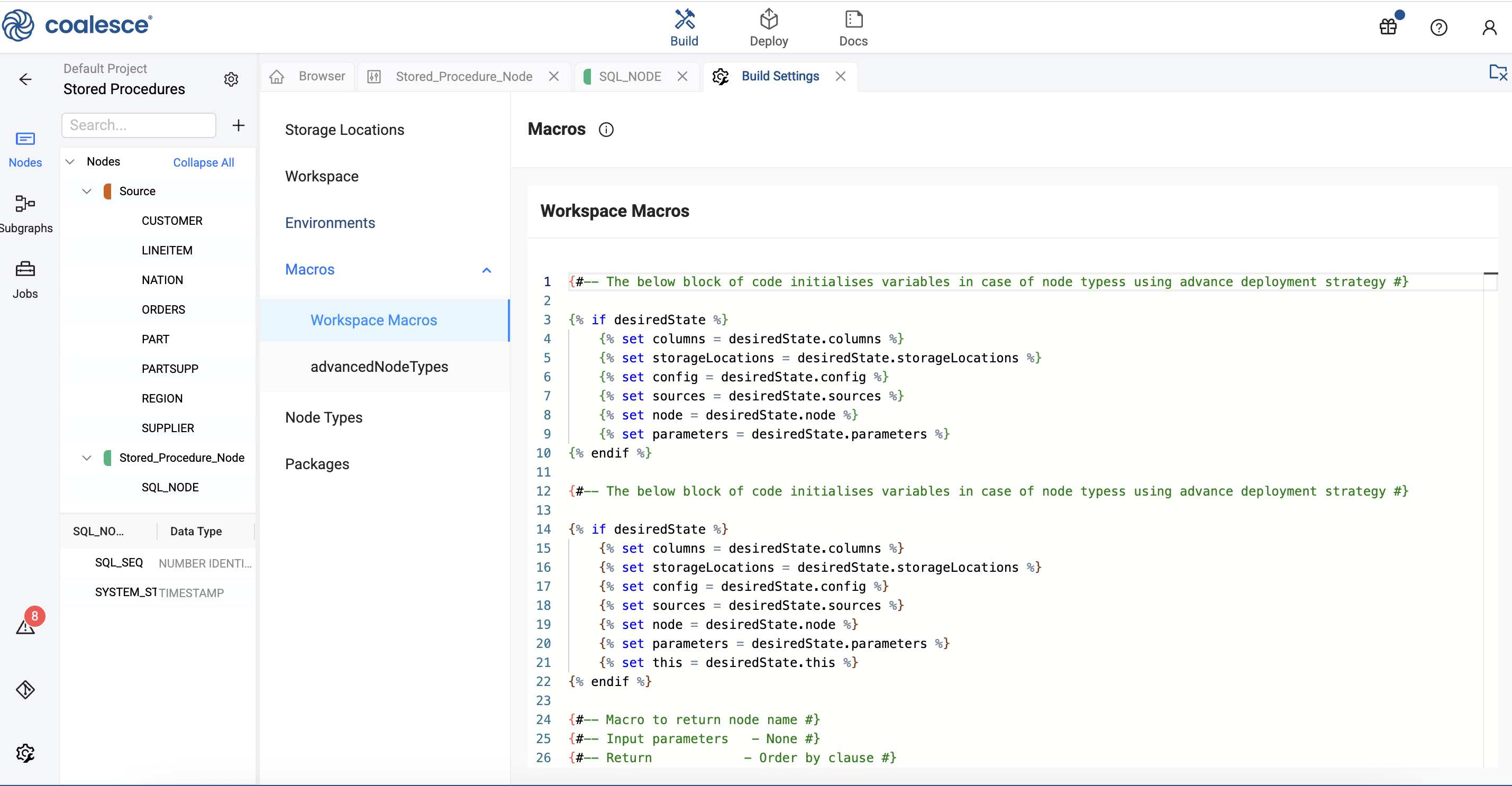Select the LINEITEM source node
The width and height of the screenshot is (1512, 786).
coord(167,250)
